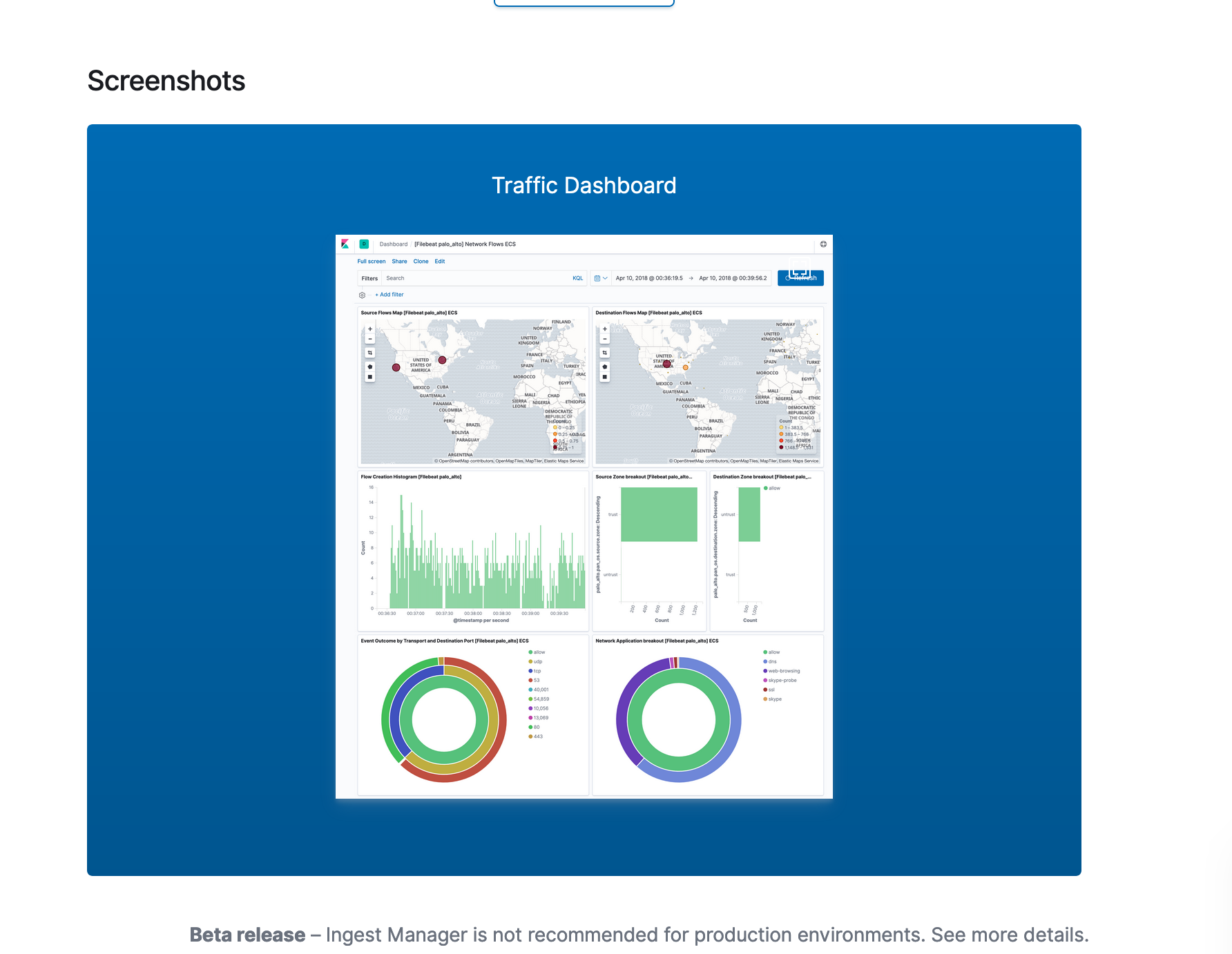
Task: Toggle 13,069 legend entry in Event Outcome chart
Action: coord(539,718)
